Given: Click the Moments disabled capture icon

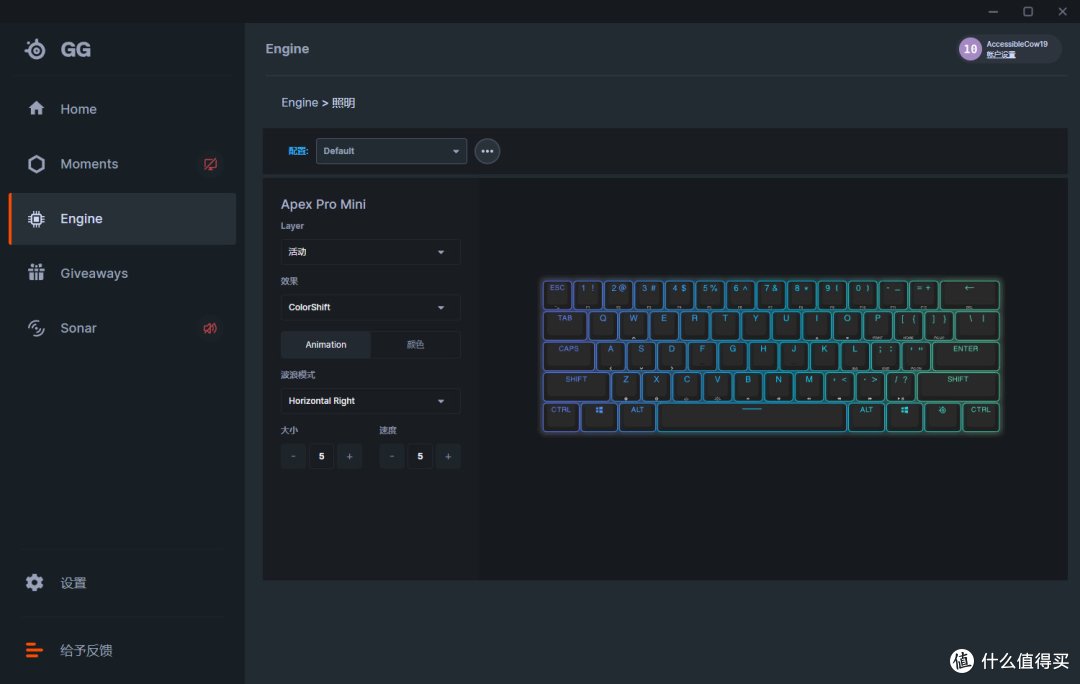Looking at the screenshot, I should (210, 164).
